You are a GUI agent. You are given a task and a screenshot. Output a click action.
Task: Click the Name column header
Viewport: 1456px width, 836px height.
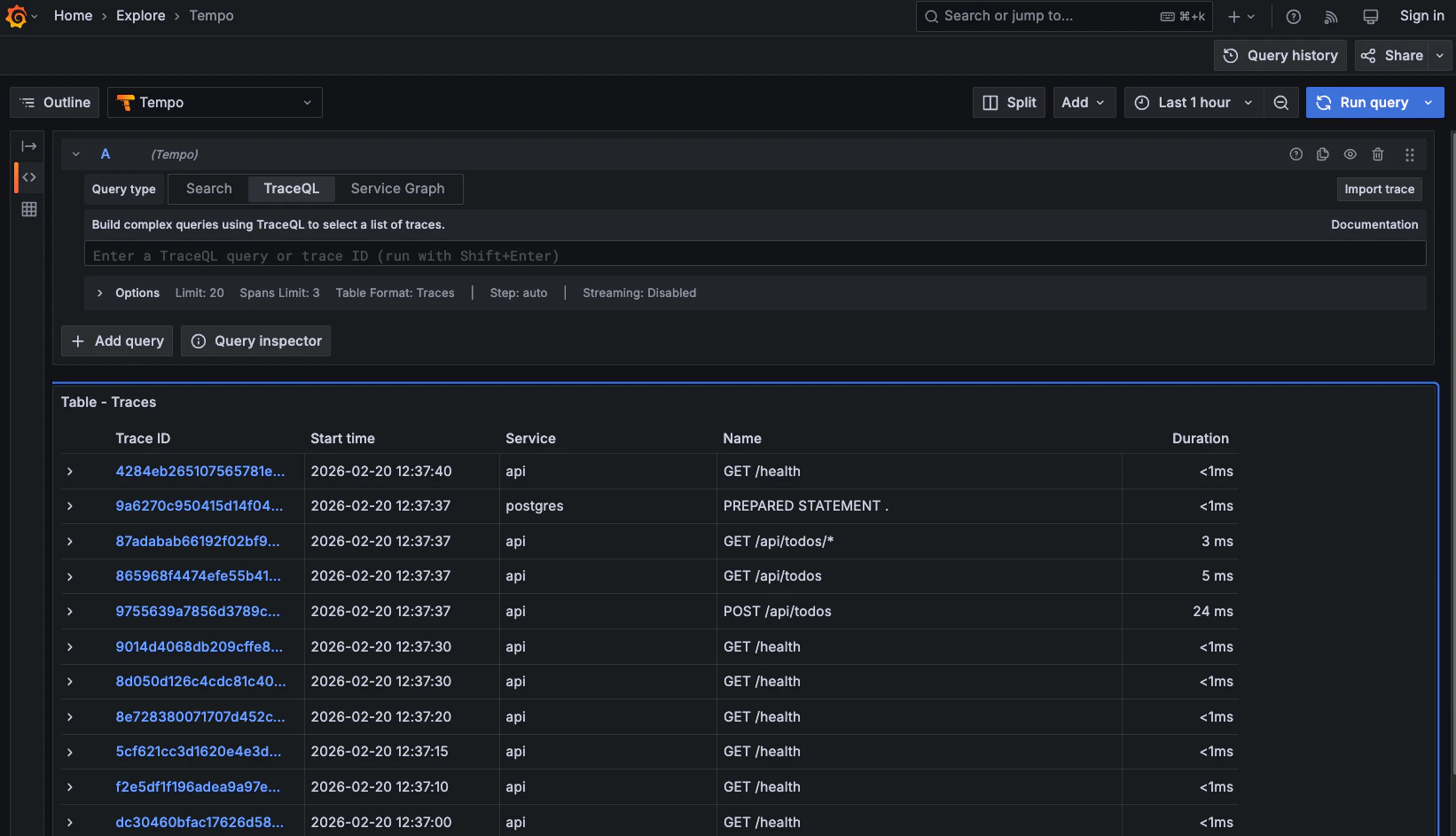(x=742, y=439)
